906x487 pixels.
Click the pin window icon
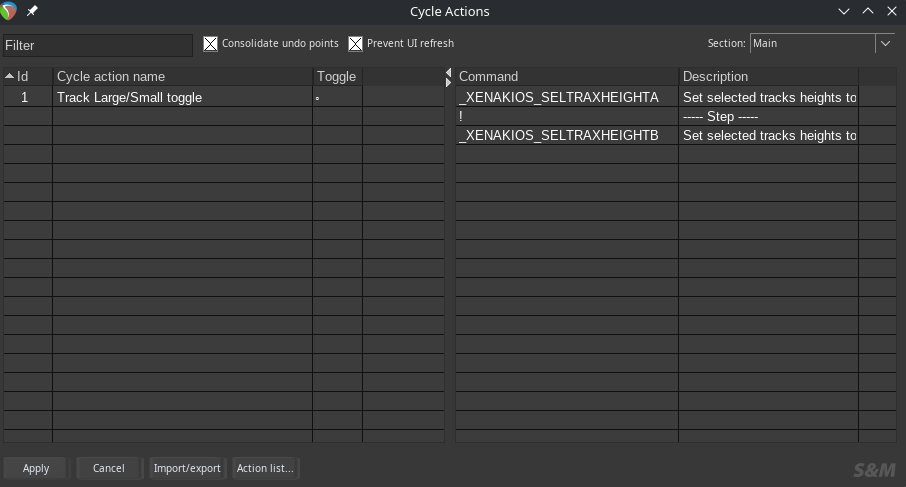point(32,11)
